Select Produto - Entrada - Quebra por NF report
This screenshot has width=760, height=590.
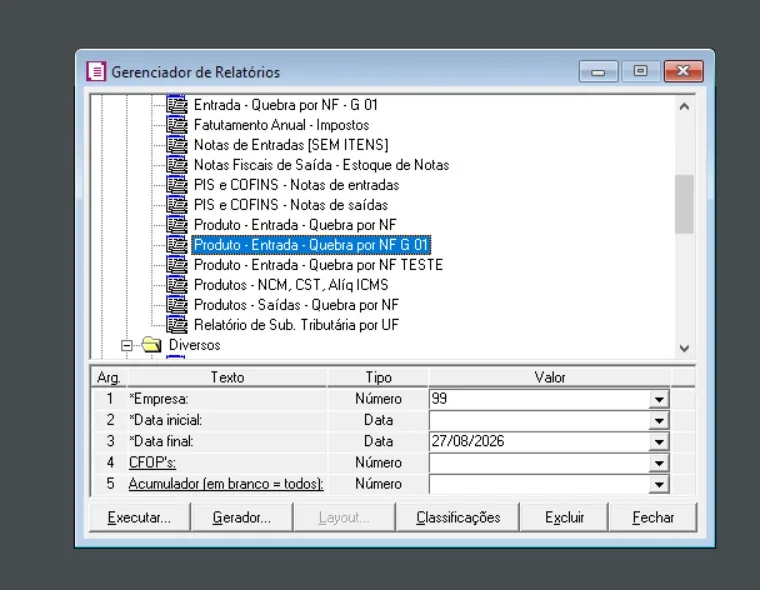pos(295,225)
